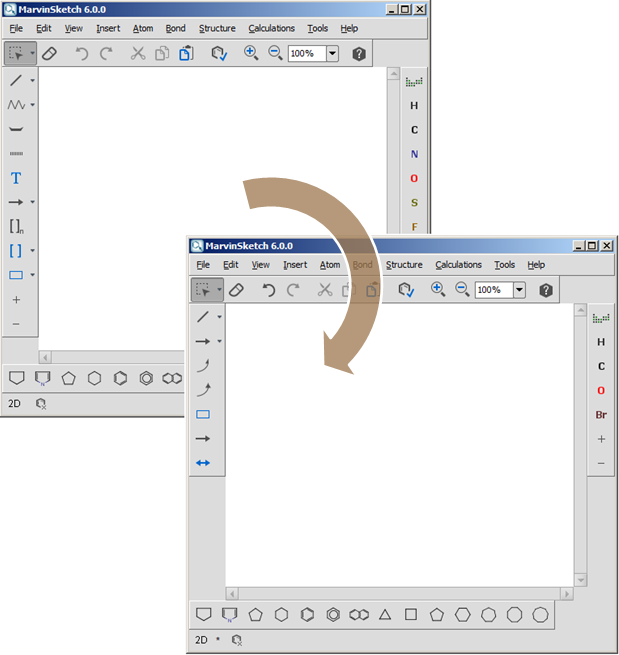The width and height of the screenshot is (619, 655).
Task: Expand the selection tool dropdown arrow in the back window
Action: tap(32, 54)
